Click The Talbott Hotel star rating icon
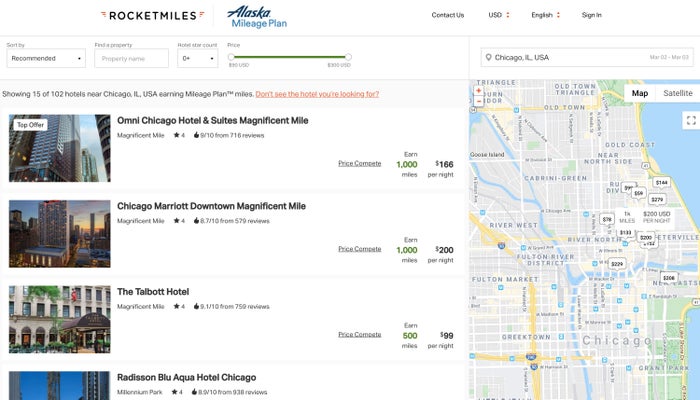Viewport: 700px width, 400px height. (x=177, y=306)
